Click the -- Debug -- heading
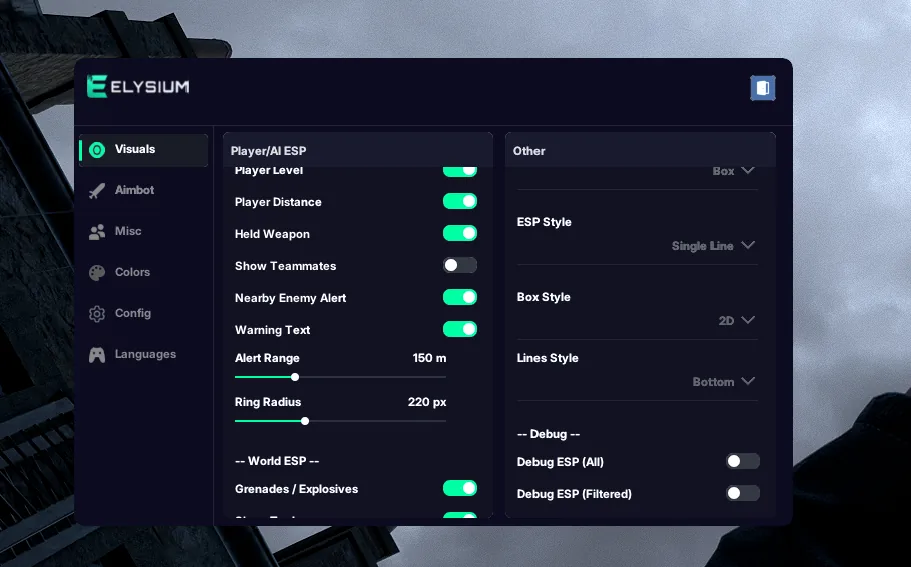This screenshot has height=567, width=911. 548,434
